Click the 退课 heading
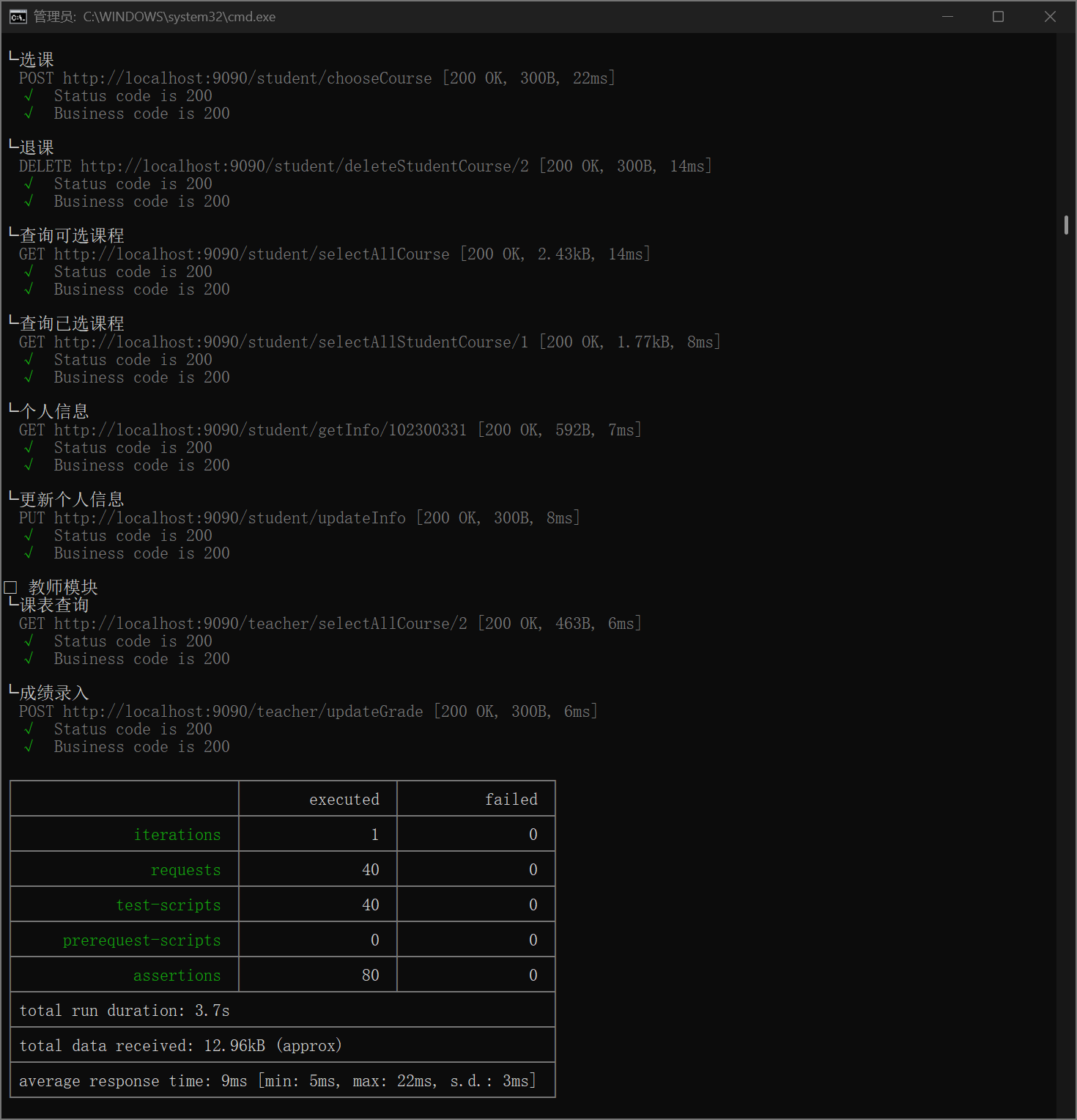The image size is (1077, 1120). 37,147
